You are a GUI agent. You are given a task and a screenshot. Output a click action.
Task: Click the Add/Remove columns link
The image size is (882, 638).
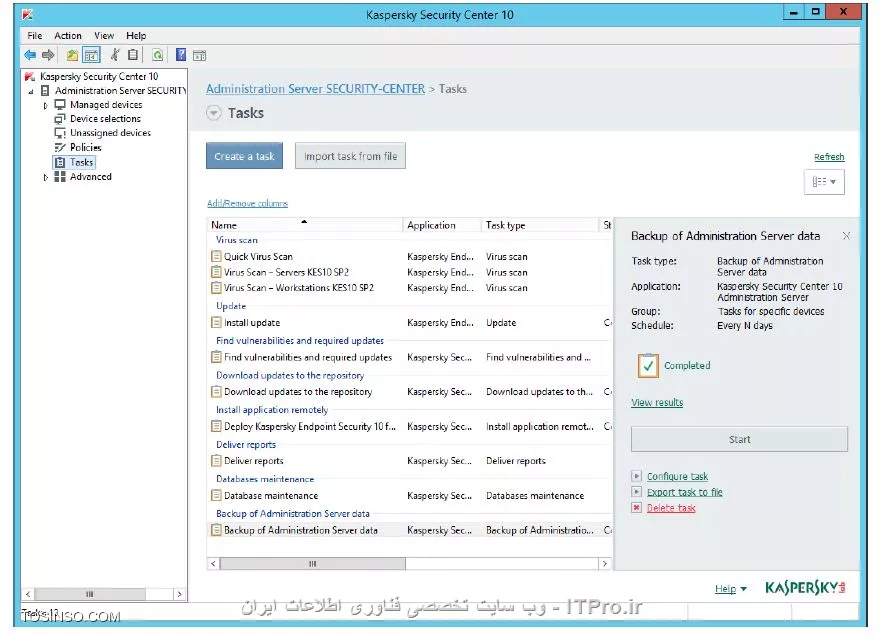(x=247, y=203)
